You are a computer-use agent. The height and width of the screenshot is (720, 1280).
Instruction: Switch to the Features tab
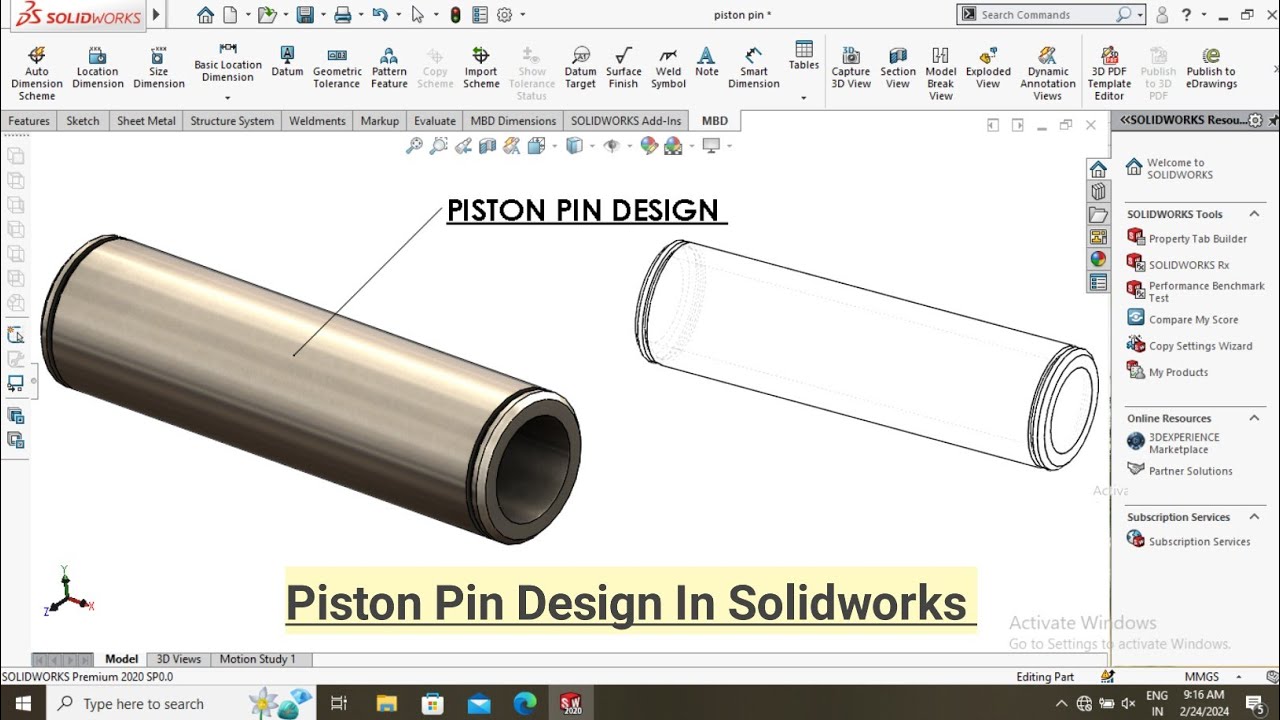coord(29,121)
